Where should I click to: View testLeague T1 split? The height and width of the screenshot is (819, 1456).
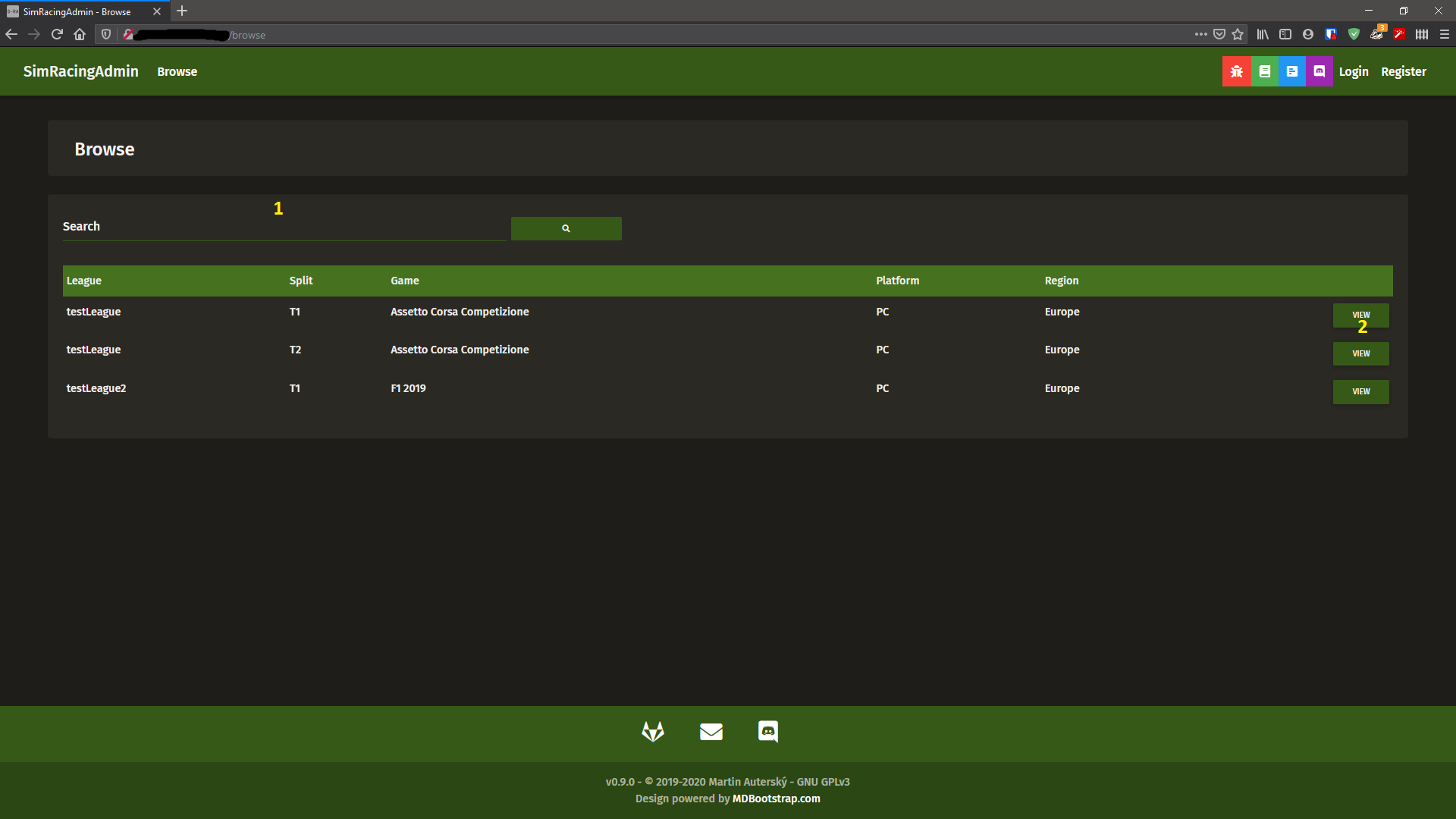[1361, 315]
